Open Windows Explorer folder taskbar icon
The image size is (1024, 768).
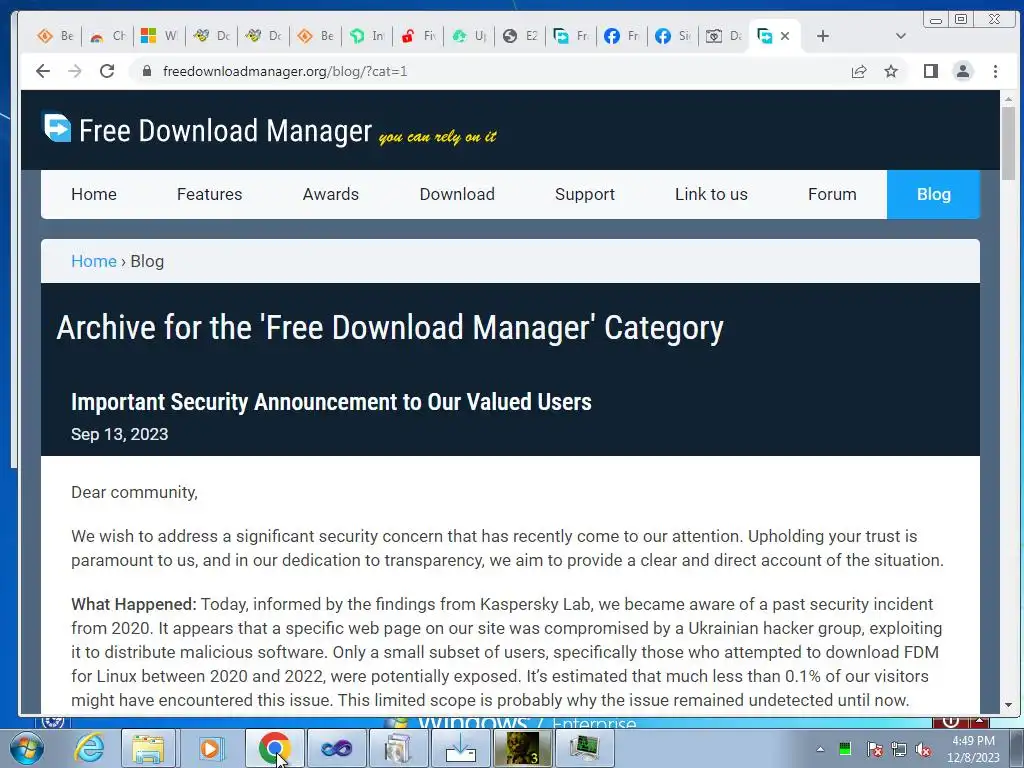(x=148, y=748)
